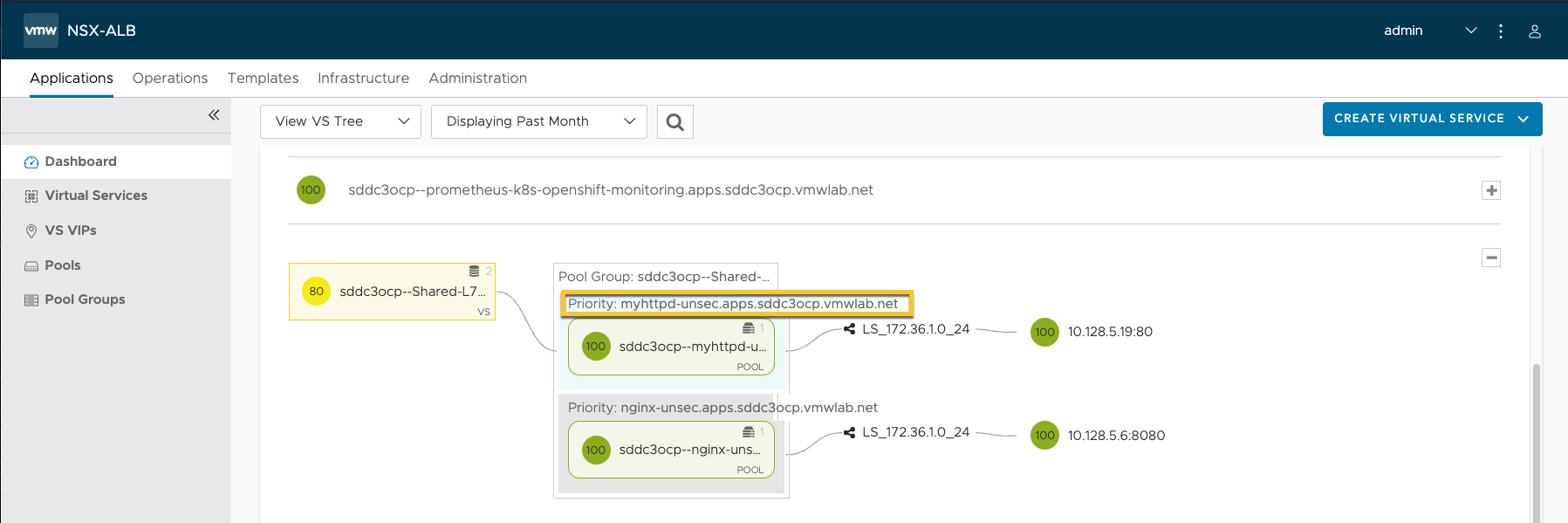Click server 10.128.5.6:8080
This screenshot has height=523, width=1568.
pyautogui.click(x=1116, y=436)
